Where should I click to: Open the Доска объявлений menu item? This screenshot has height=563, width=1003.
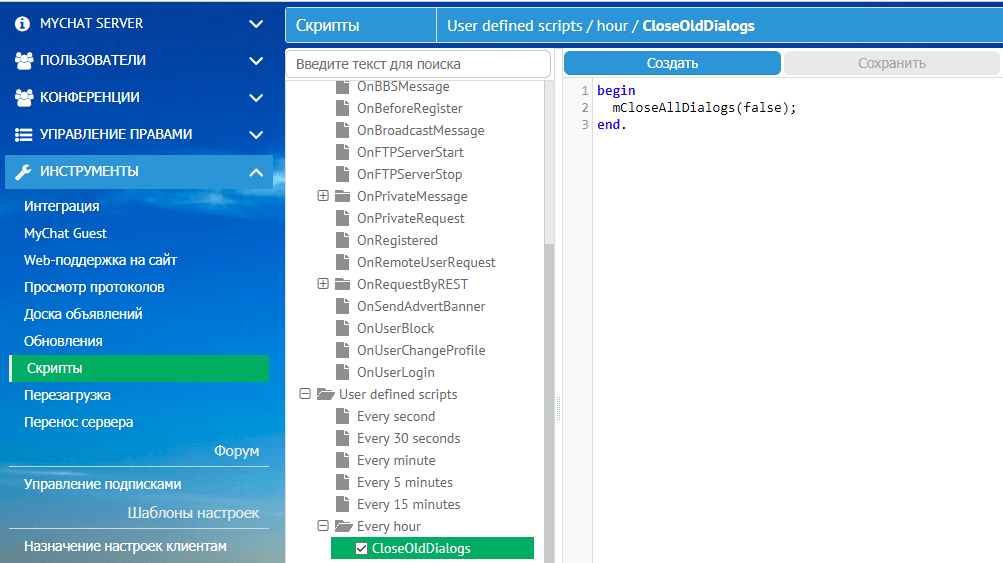pyautogui.click(x=83, y=314)
